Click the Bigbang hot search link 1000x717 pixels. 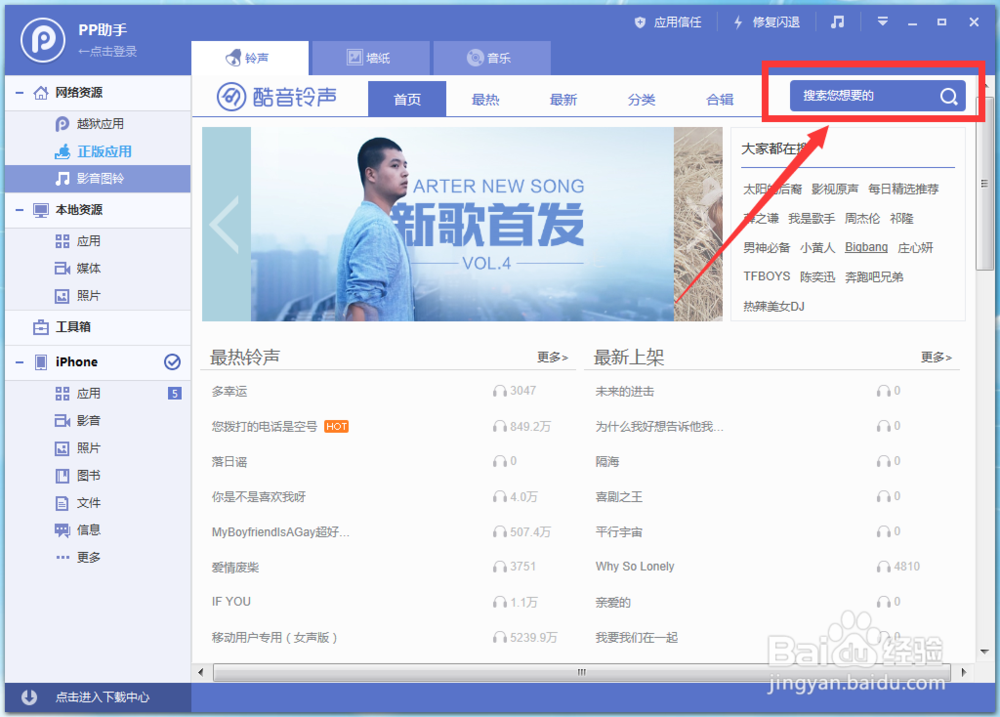pyautogui.click(x=866, y=248)
